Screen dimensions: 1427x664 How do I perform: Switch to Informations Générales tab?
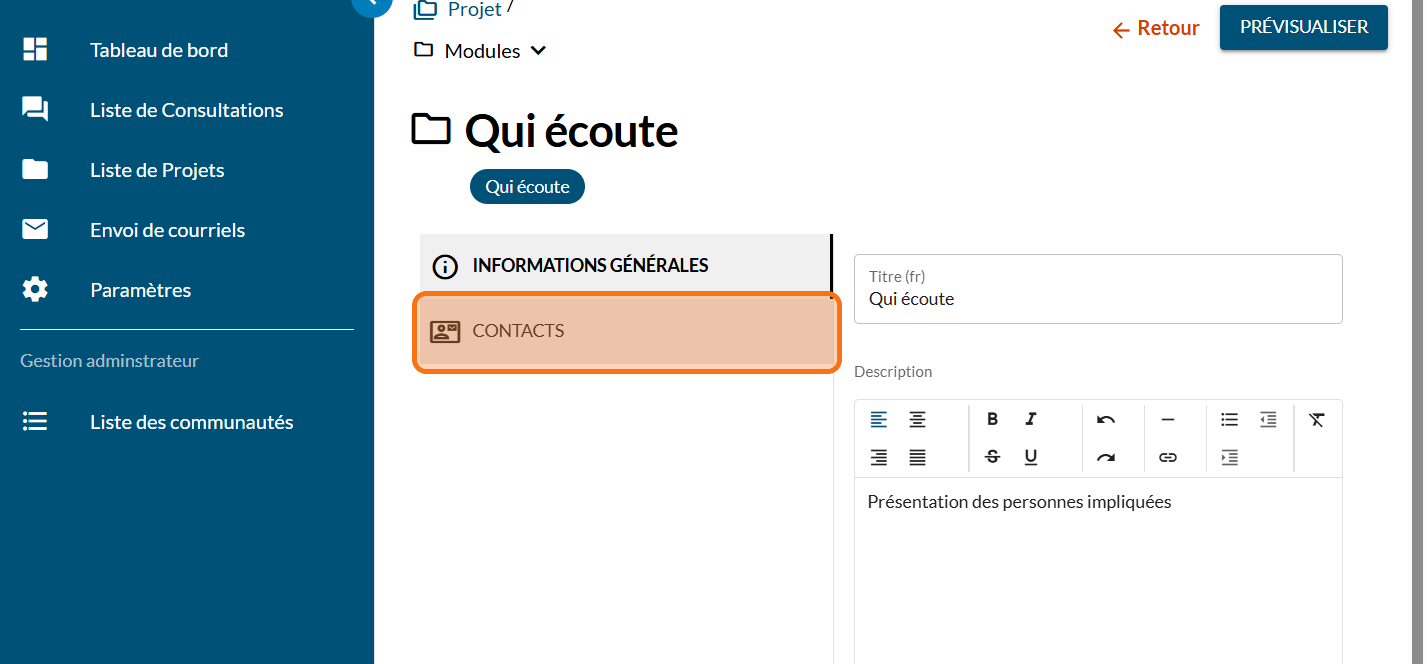pos(626,266)
